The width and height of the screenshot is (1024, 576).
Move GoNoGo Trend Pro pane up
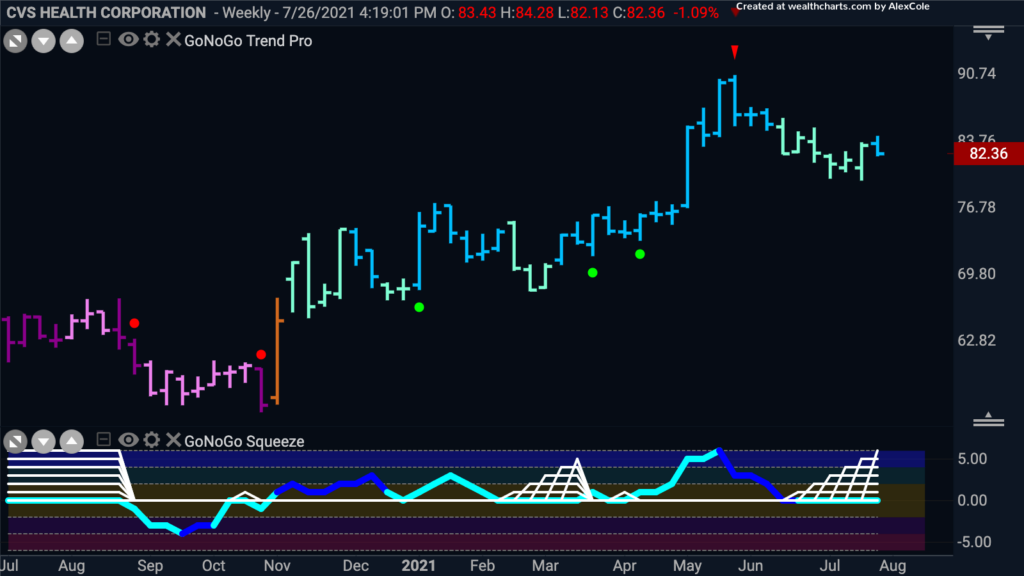pos(72,42)
